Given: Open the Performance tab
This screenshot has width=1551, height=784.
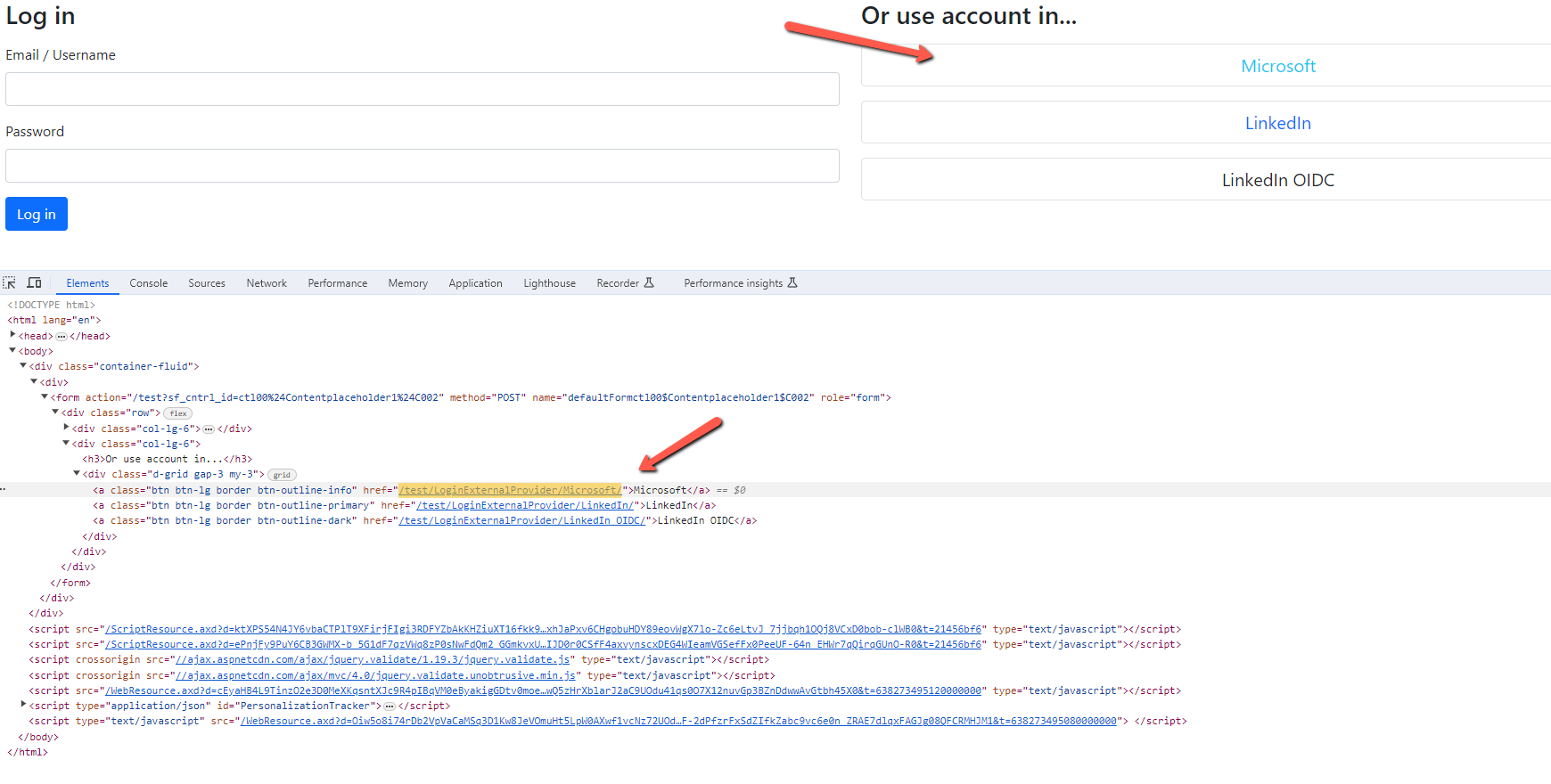Looking at the screenshot, I should [338, 283].
